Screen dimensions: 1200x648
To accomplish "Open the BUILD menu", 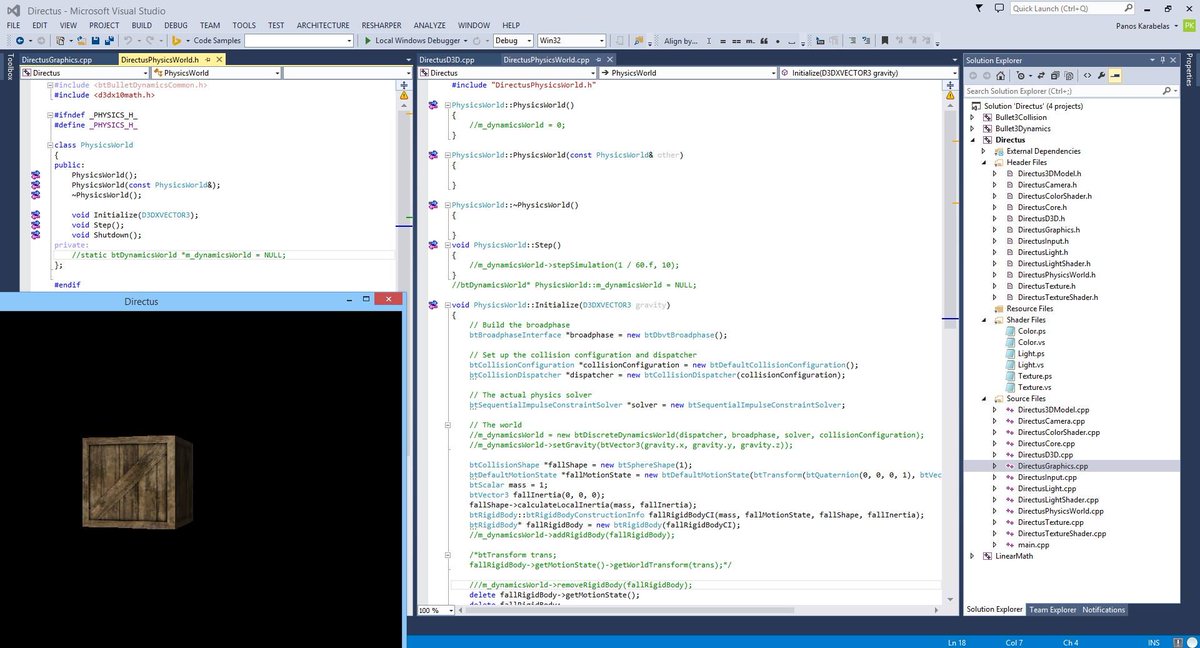I will [x=142, y=25].
